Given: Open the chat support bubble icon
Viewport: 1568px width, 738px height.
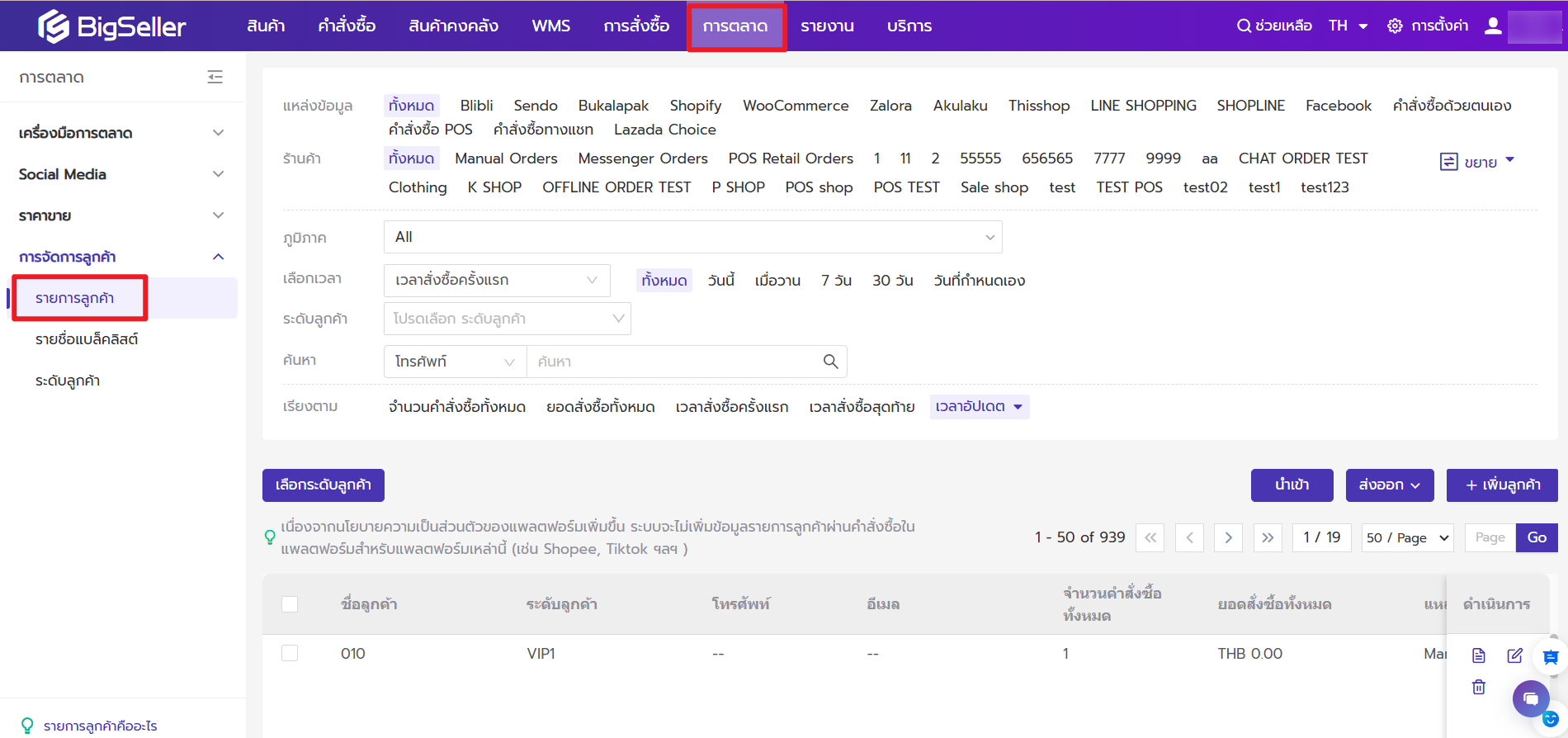Looking at the screenshot, I should [1530, 699].
